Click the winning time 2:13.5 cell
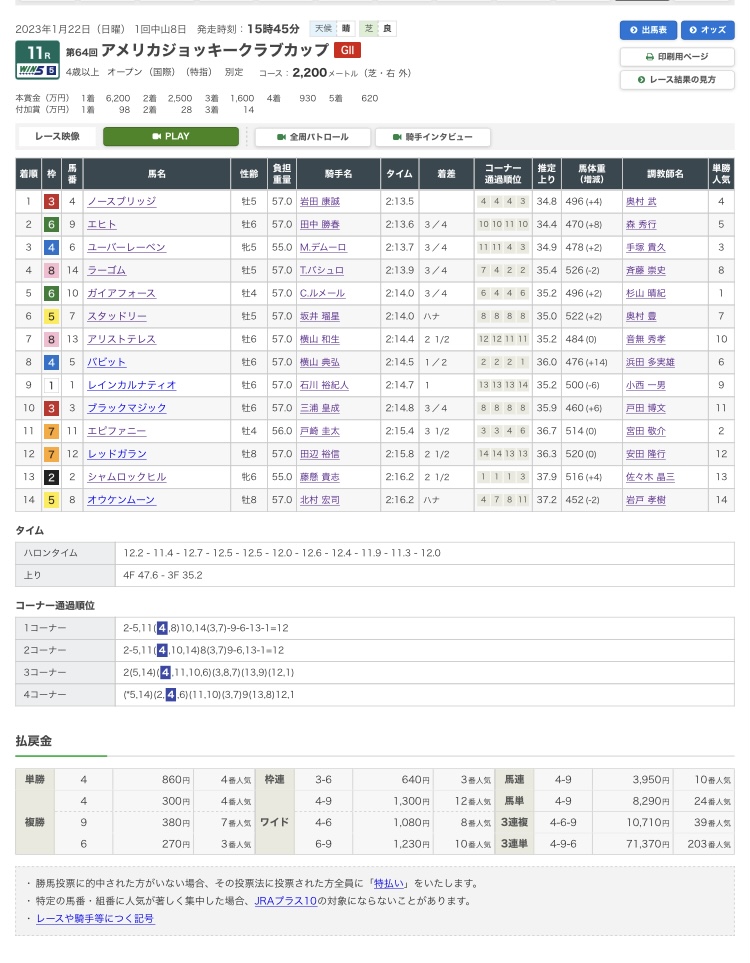This screenshot has height=963, width=750. [x=399, y=201]
